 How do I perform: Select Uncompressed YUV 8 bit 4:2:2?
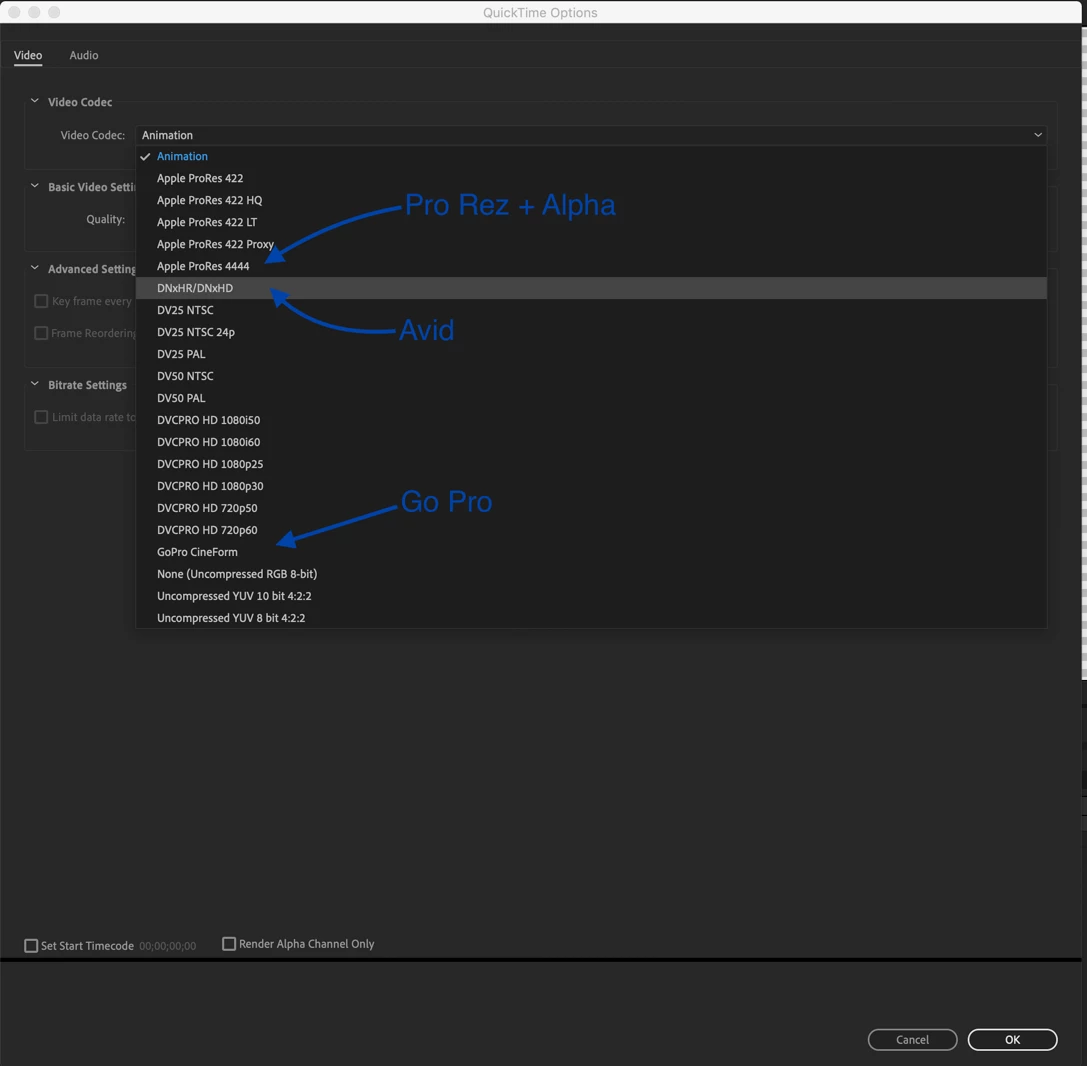coord(591,618)
